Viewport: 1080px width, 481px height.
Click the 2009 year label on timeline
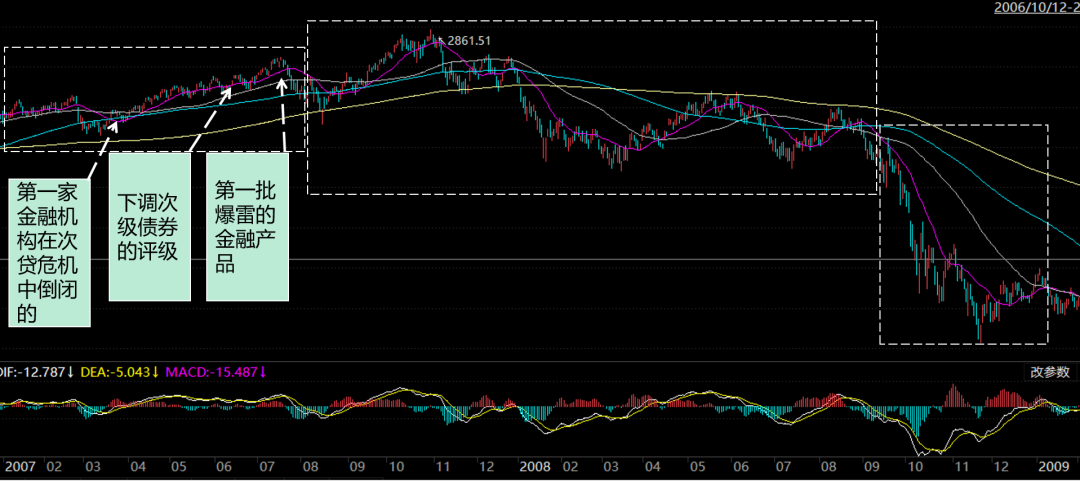1052,467
